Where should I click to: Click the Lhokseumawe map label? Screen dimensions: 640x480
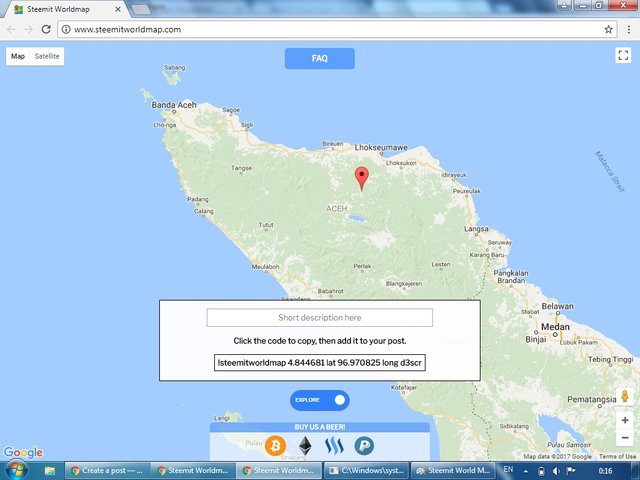(x=381, y=147)
